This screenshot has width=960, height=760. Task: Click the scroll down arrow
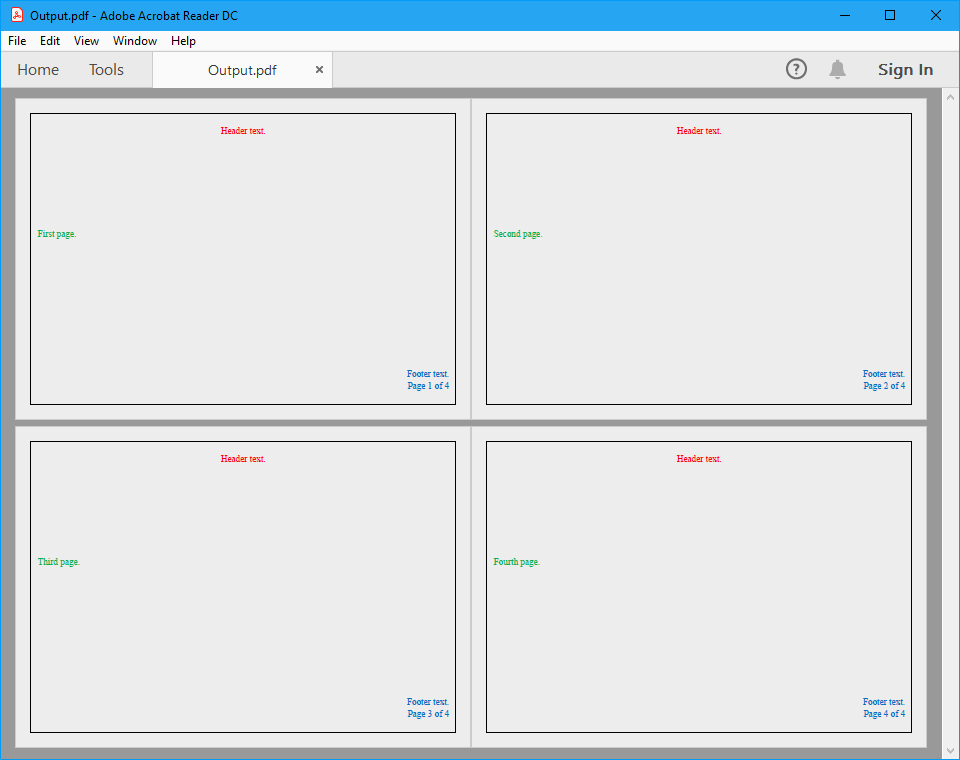950,749
